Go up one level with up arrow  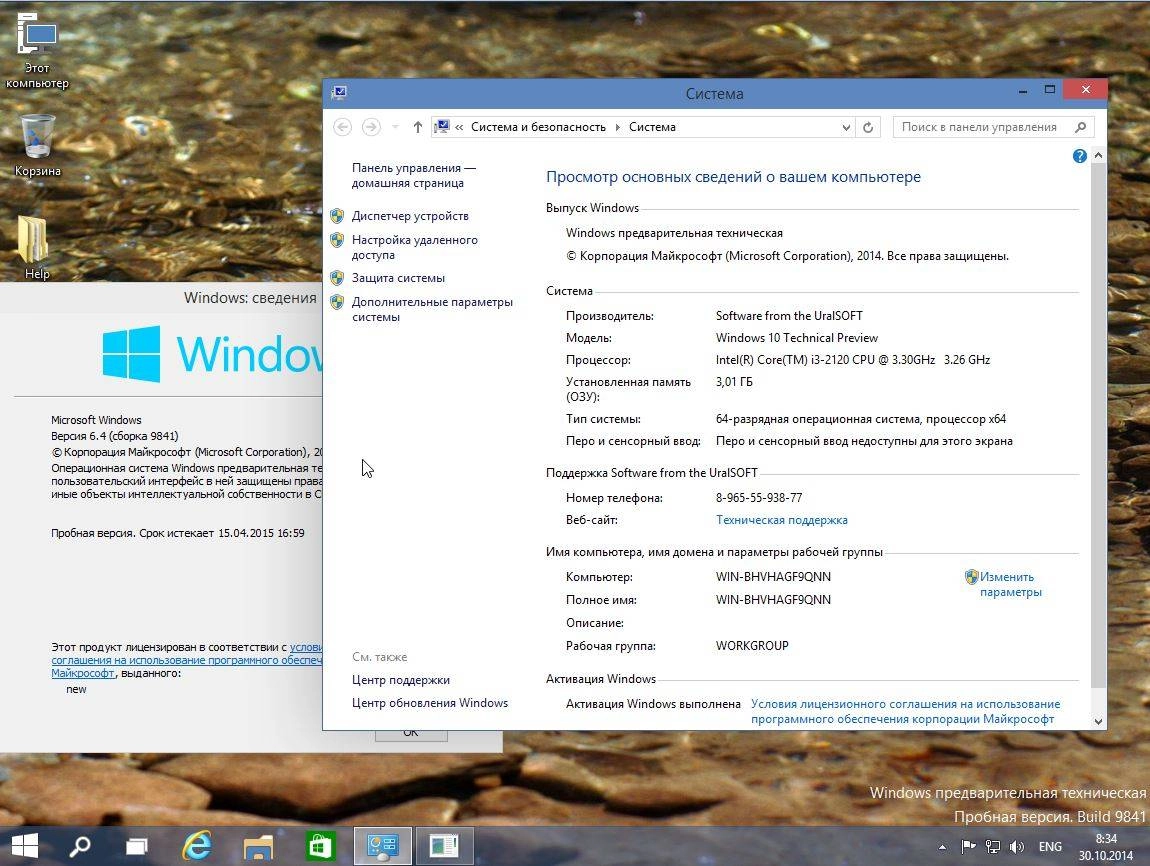coord(417,127)
